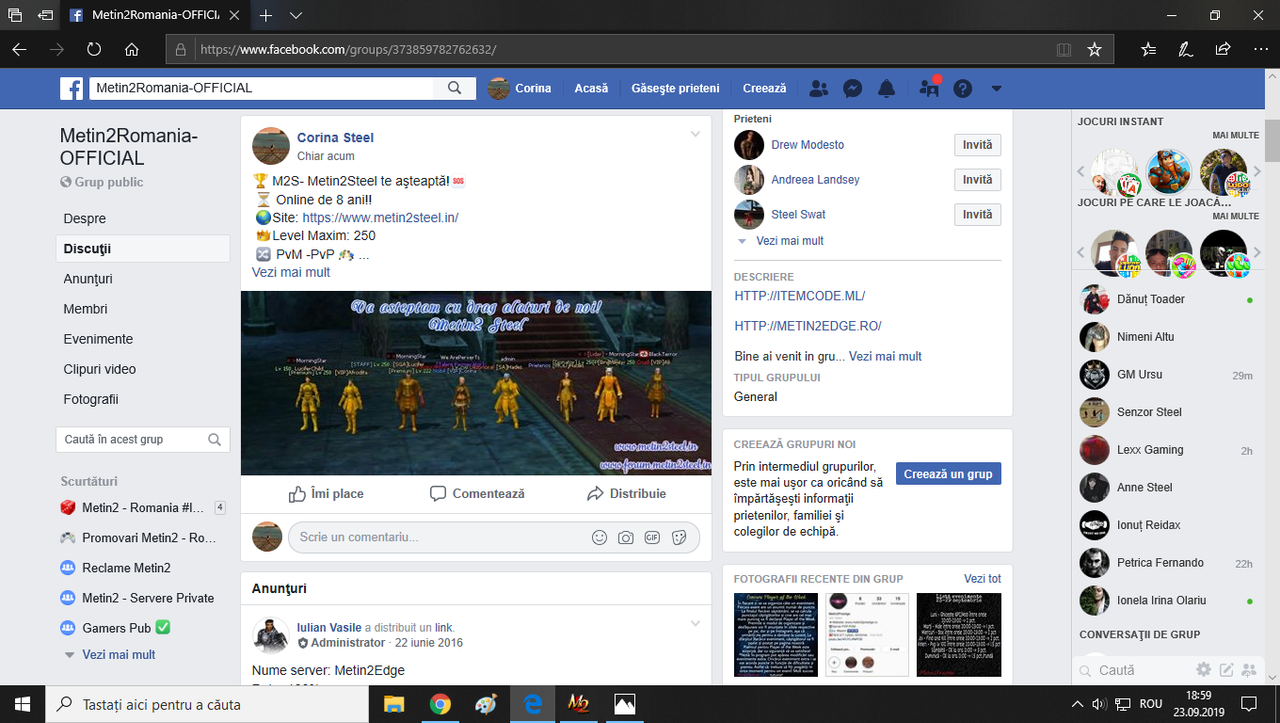
Task: Invite Steel Swat to the group
Action: [977, 215]
